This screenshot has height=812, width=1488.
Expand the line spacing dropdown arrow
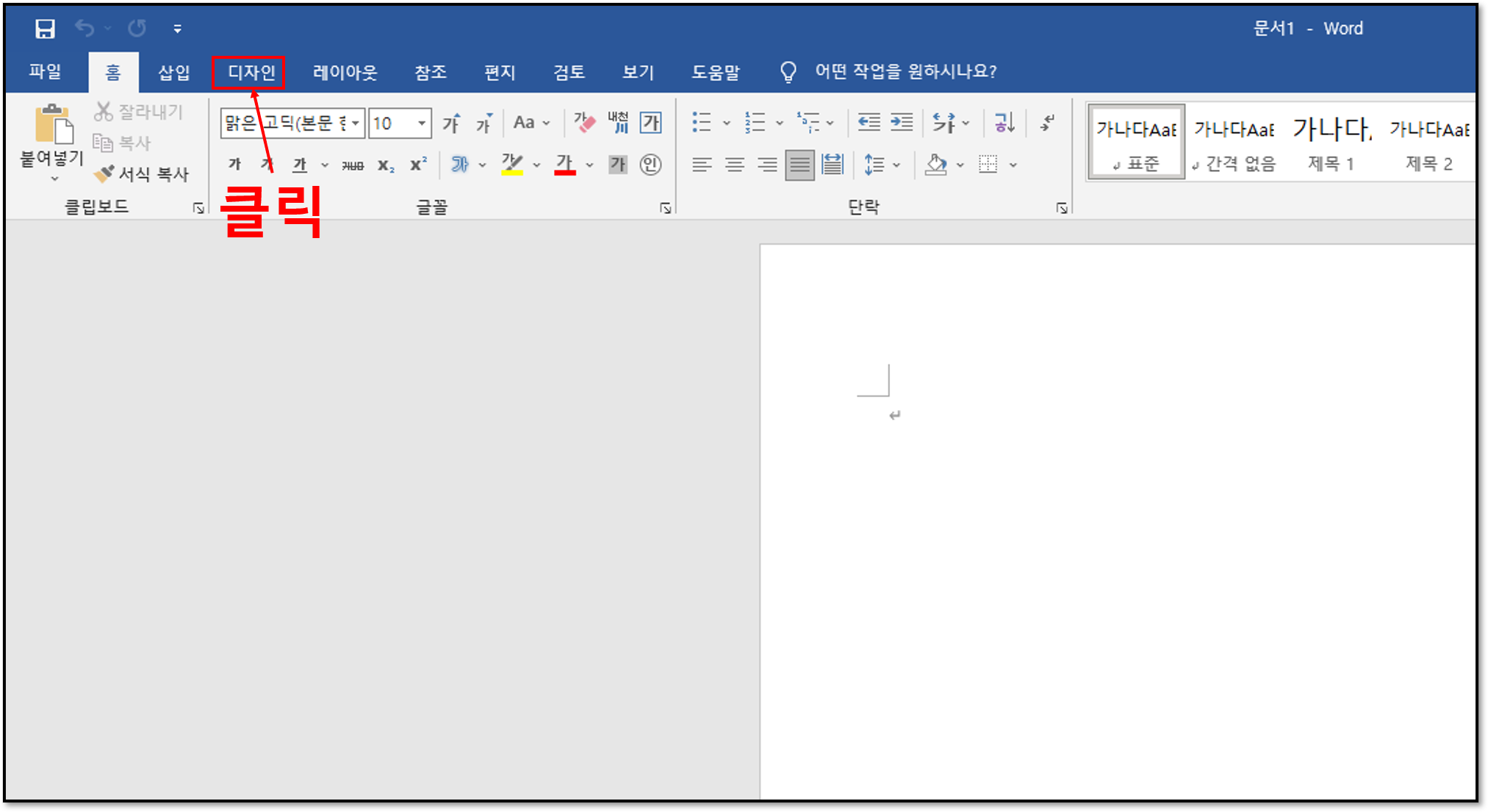tap(896, 165)
